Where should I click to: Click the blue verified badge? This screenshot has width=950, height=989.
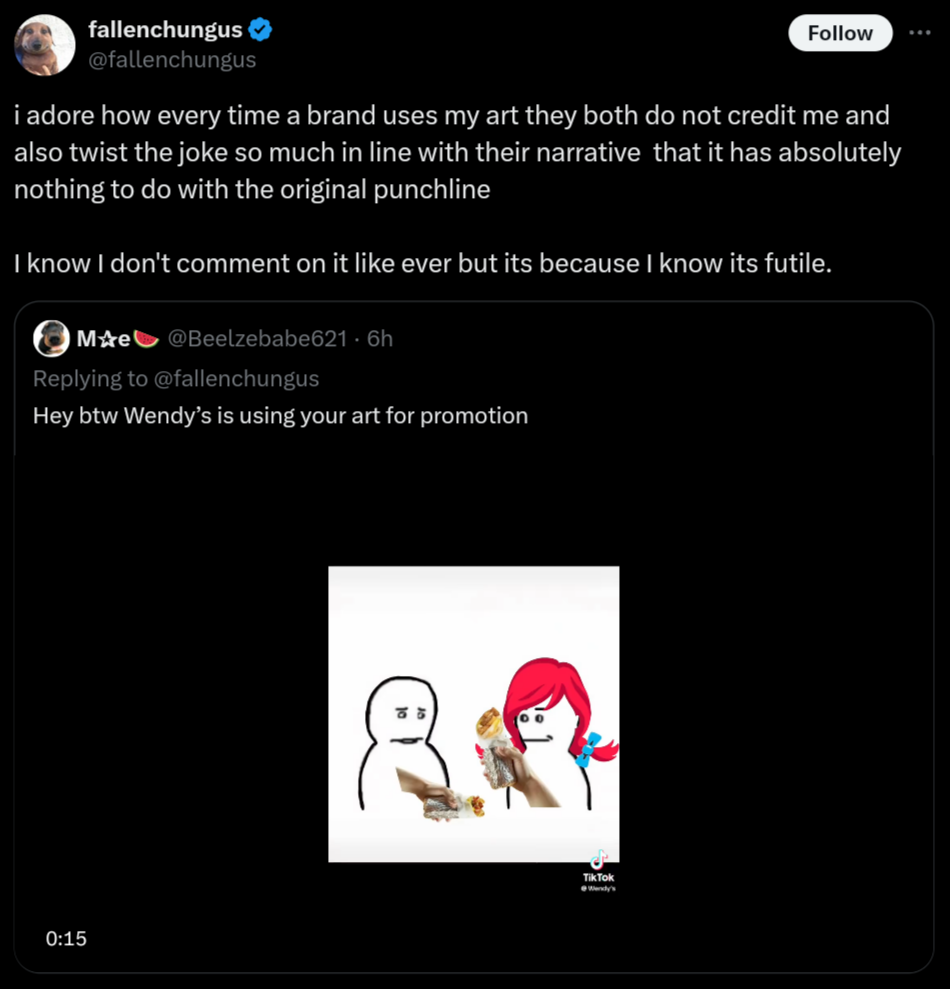(261, 31)
